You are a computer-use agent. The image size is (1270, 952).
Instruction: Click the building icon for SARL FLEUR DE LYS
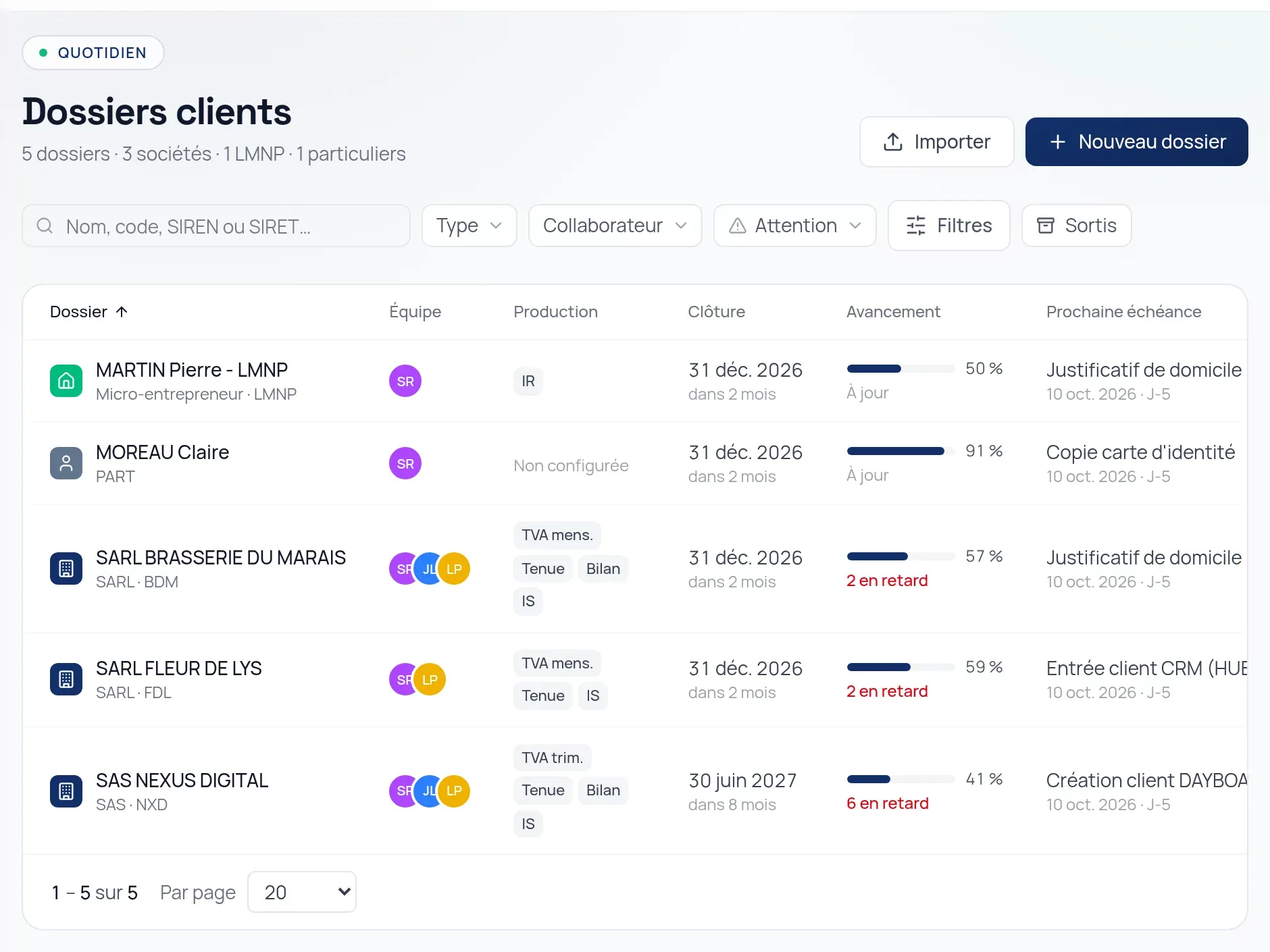[66, 679]
